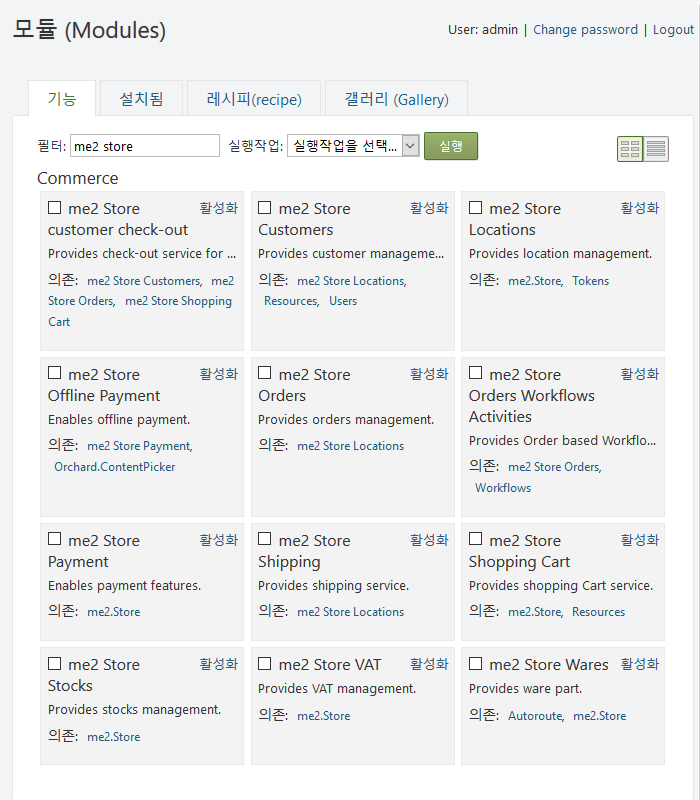
Task: Open Tokens dependency link
Action: (x=590, y=281)
